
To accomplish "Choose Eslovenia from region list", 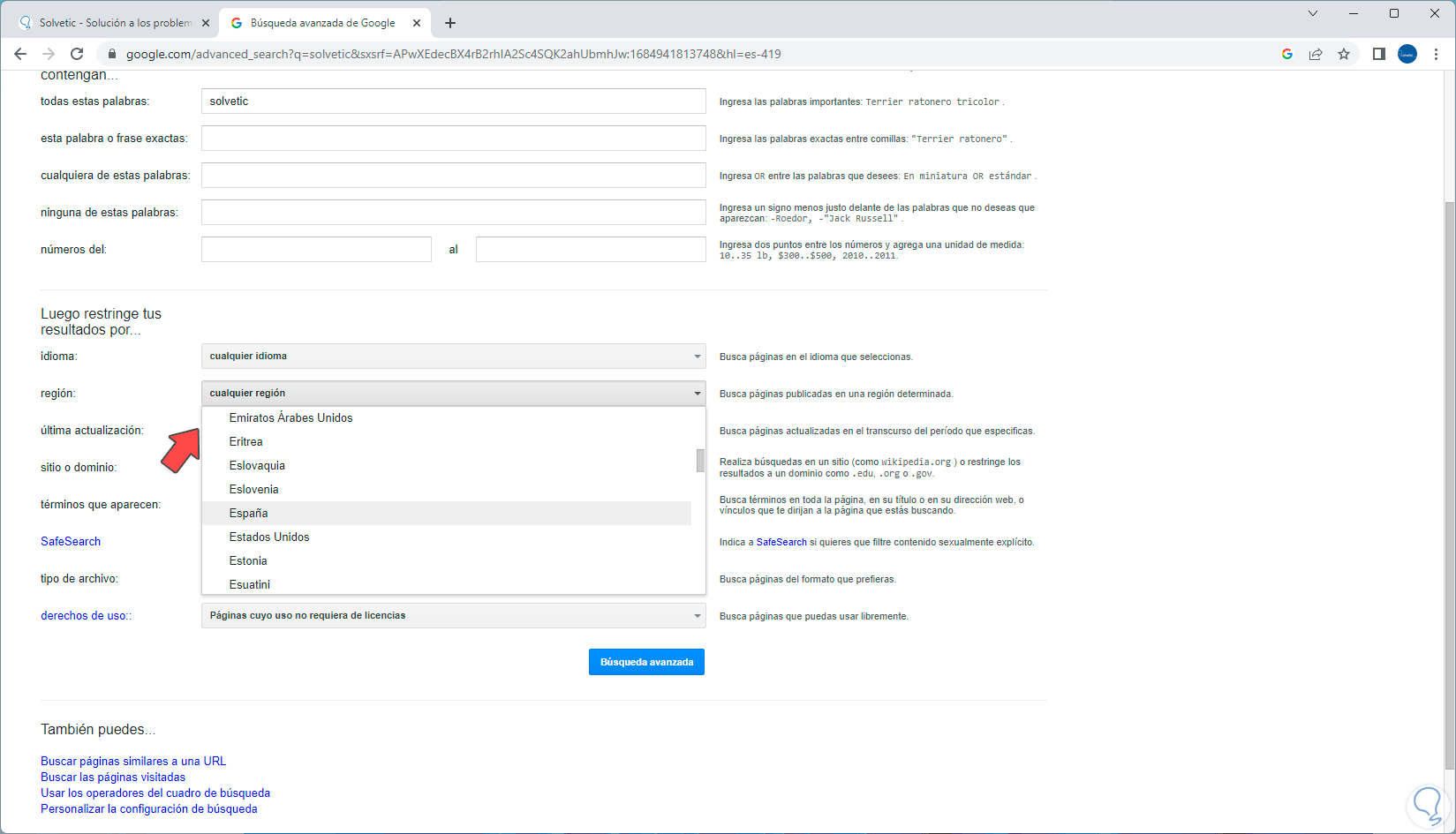I will click(x=447, y=490).
